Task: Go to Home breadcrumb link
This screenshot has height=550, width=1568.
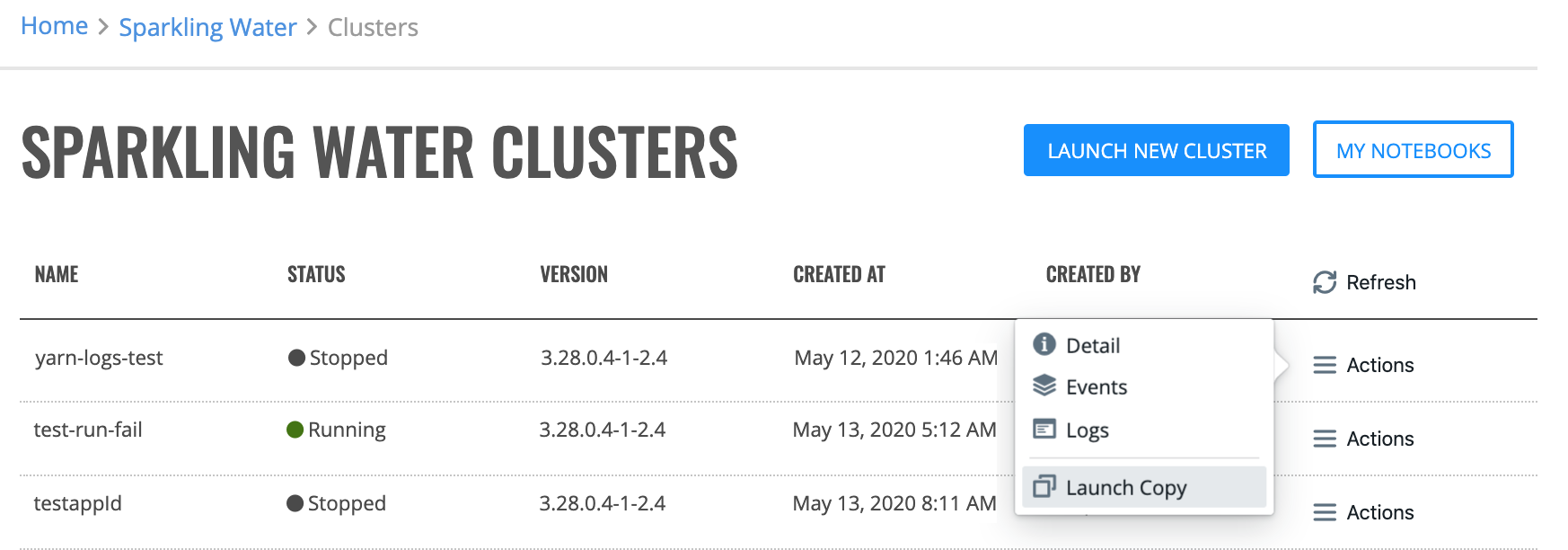Action: tap(55, 26)
